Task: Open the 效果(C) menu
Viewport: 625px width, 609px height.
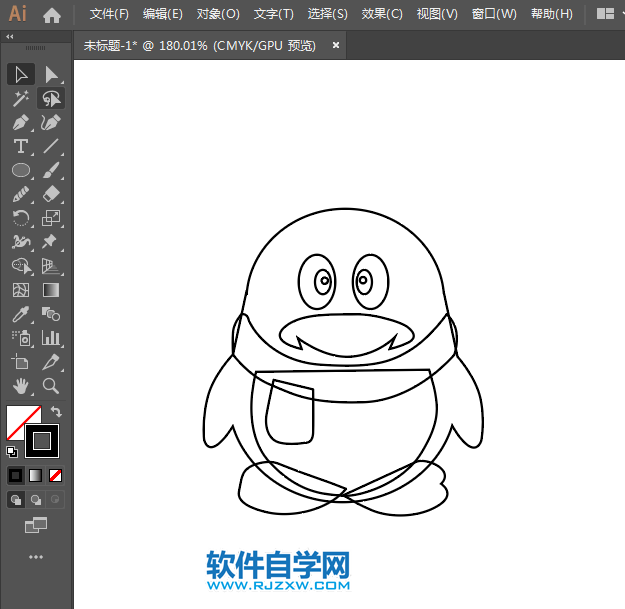Action: point(382,14)
